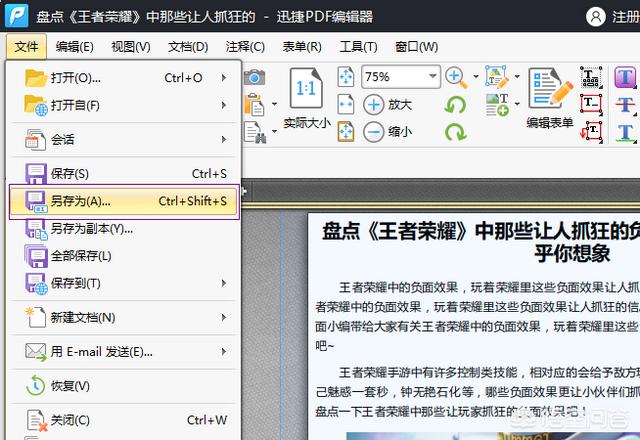Click the 迅捷PDF编辑器 app logo
Screen dimensions: 640x440
(x=17, y=16)
